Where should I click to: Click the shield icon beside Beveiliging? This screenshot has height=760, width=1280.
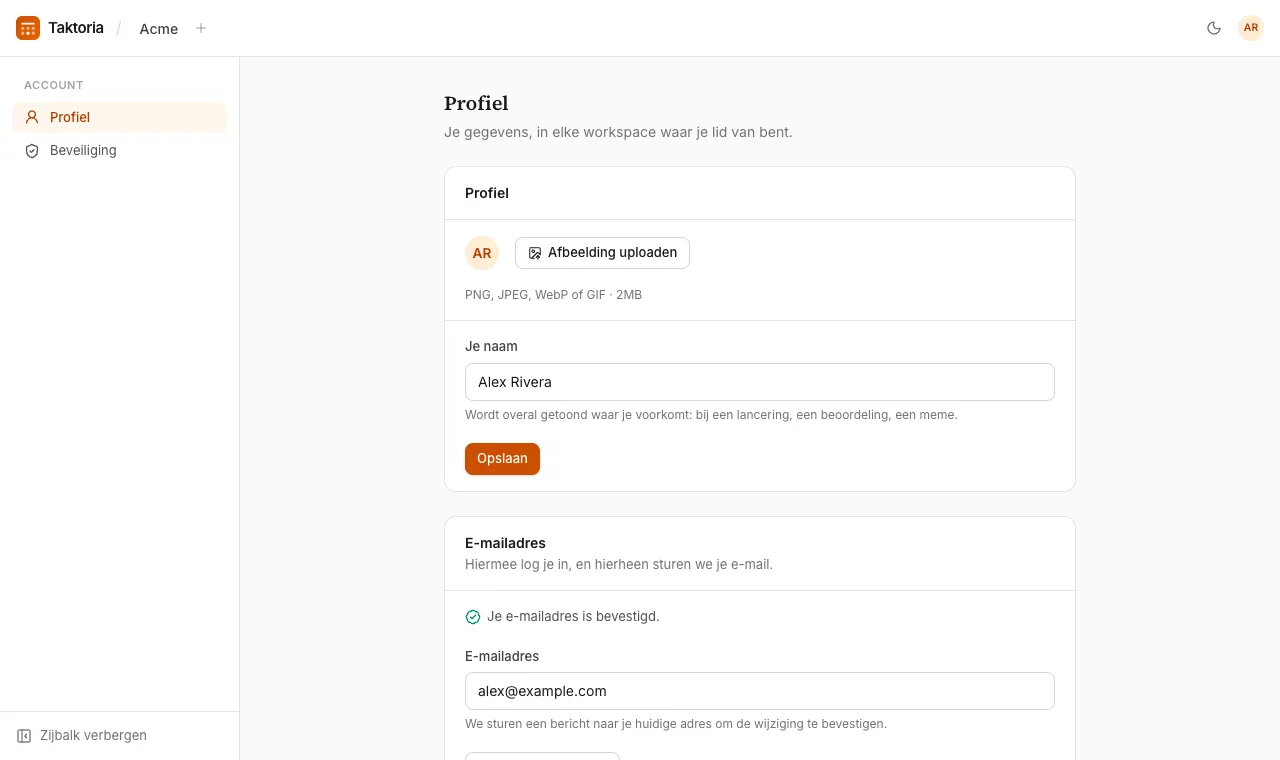pos(32,150)
